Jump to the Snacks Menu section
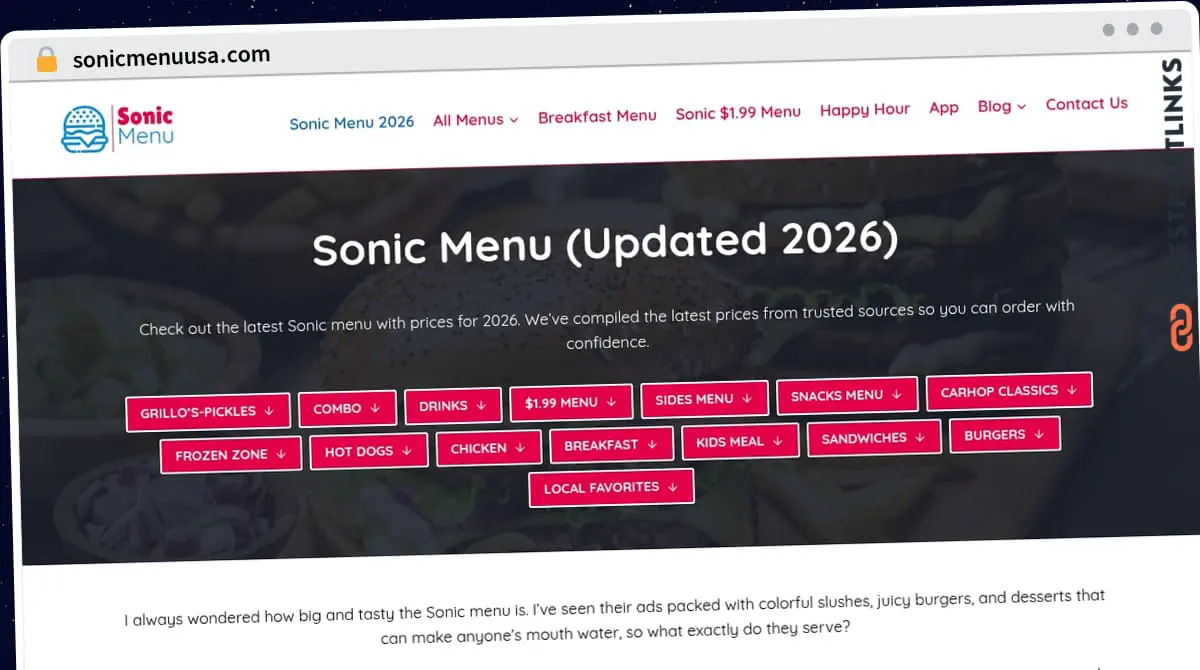 [x=847, y=394]
